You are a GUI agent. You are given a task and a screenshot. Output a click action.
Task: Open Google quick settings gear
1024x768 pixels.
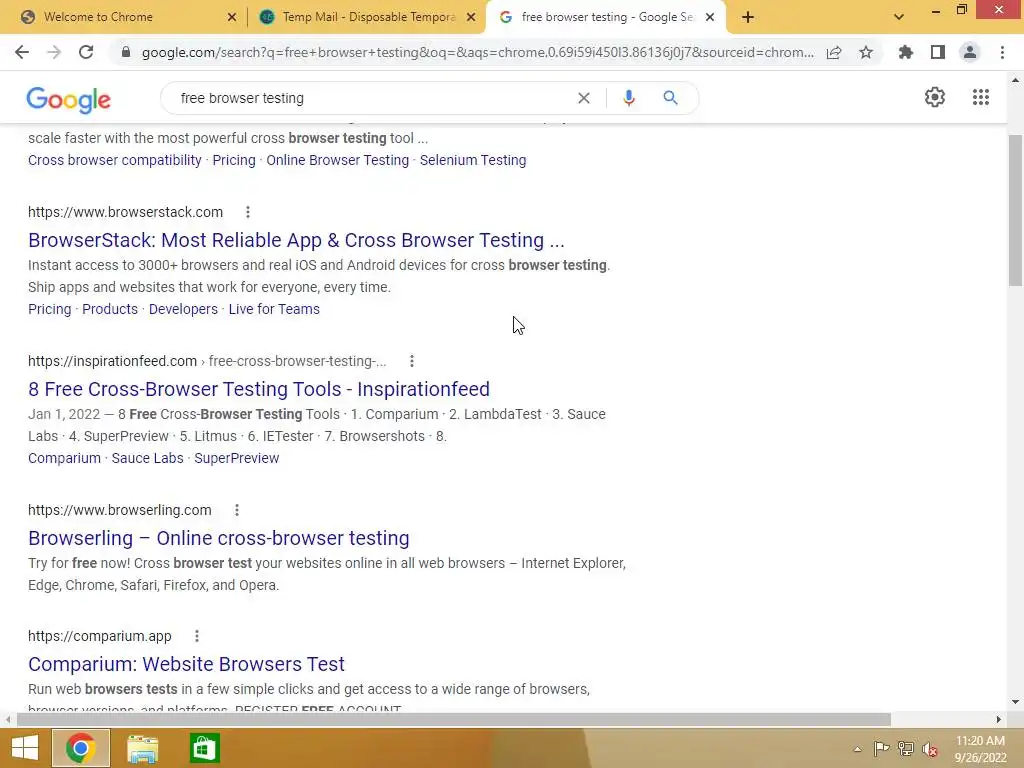click(935, 97)
